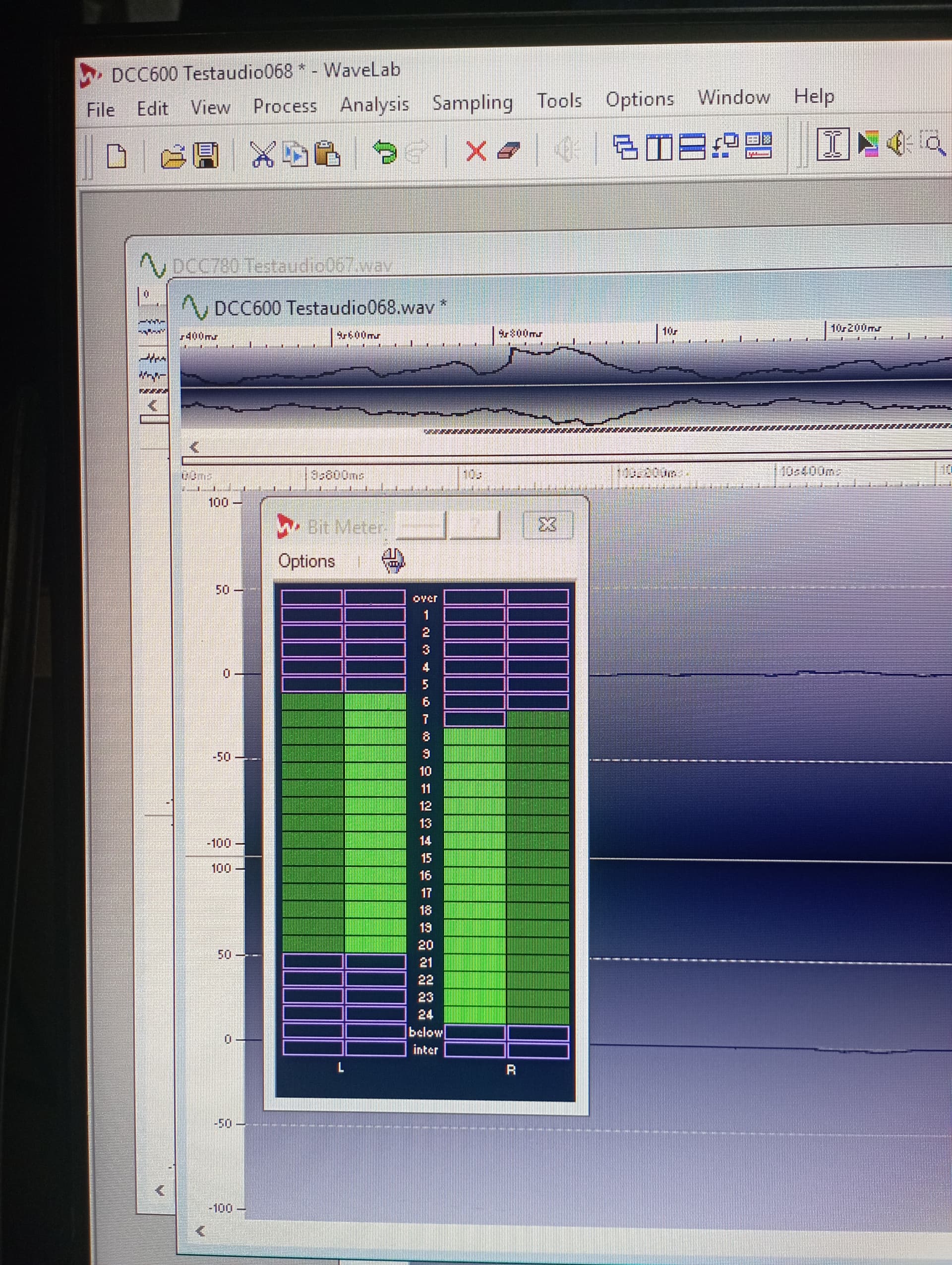952x1265 pixels.
Task: Click the Bit Meter settings icon
Action: click(x=393, y=560)
